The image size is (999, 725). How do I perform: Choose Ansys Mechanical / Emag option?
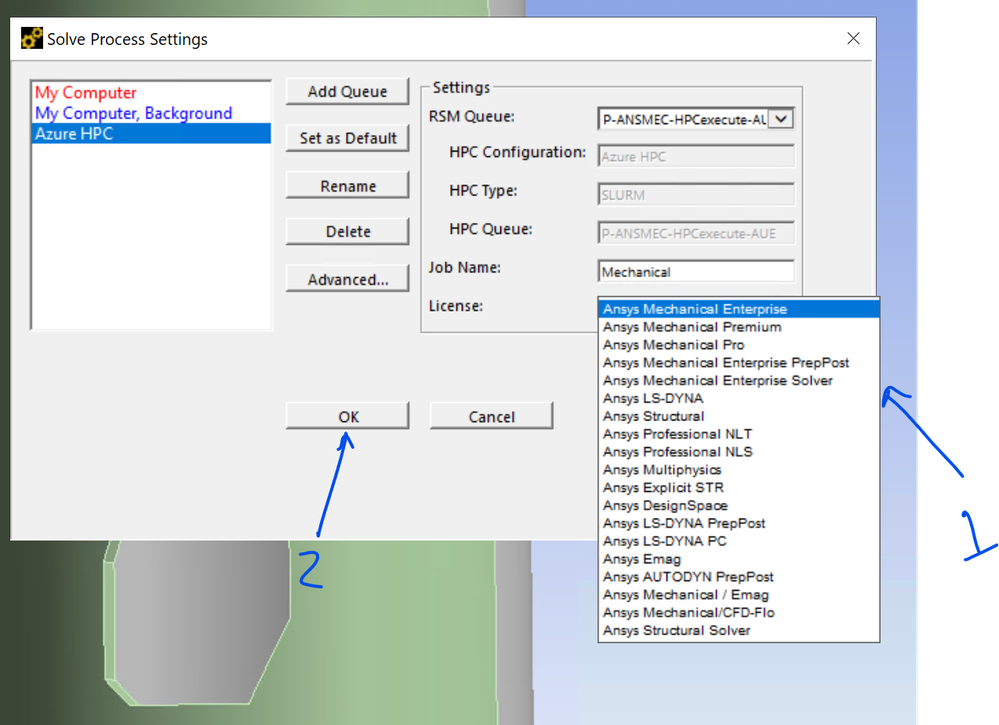738,594
